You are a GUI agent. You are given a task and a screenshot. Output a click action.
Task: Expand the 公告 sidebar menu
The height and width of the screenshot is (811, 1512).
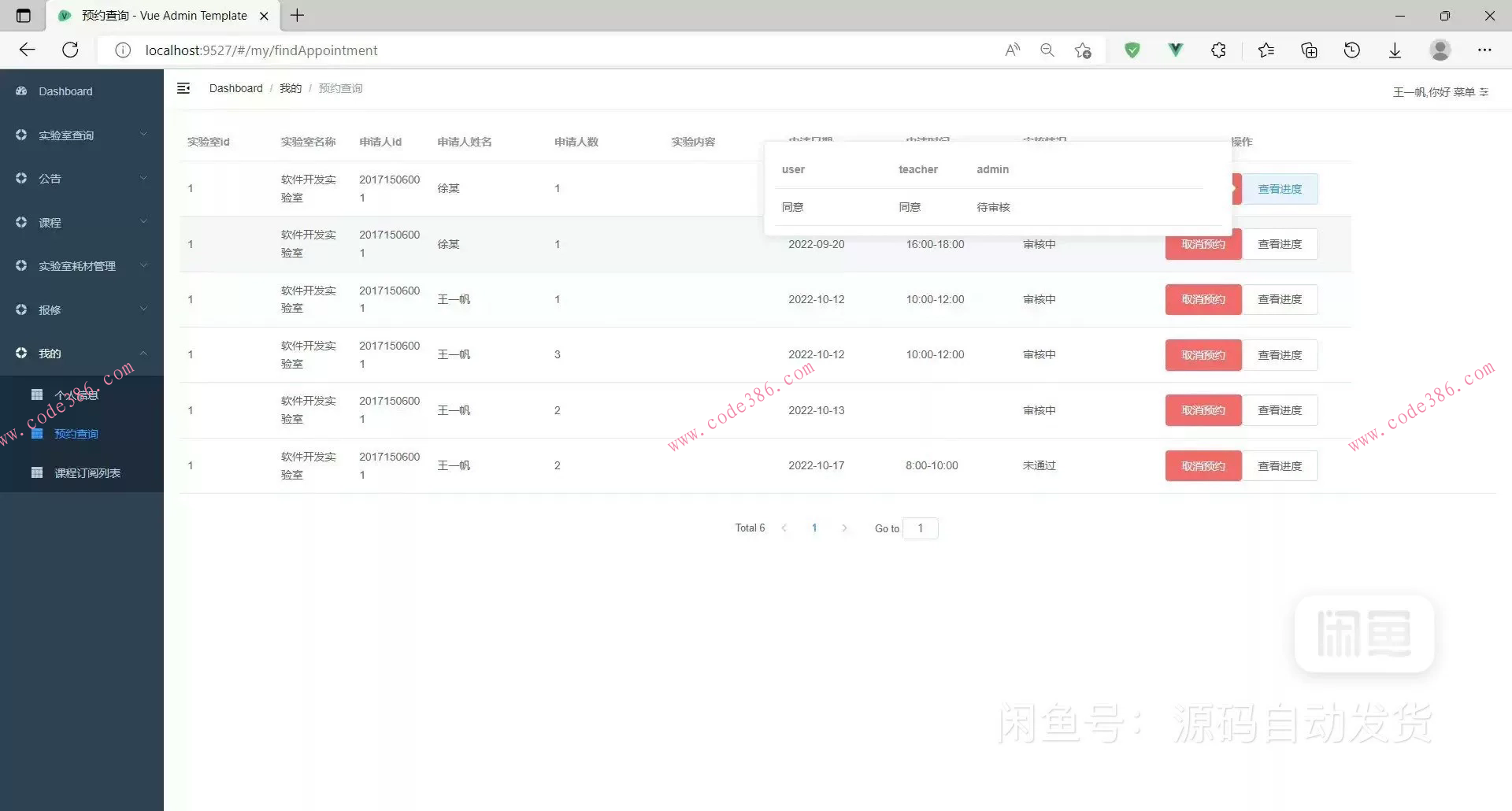(82, 179)
